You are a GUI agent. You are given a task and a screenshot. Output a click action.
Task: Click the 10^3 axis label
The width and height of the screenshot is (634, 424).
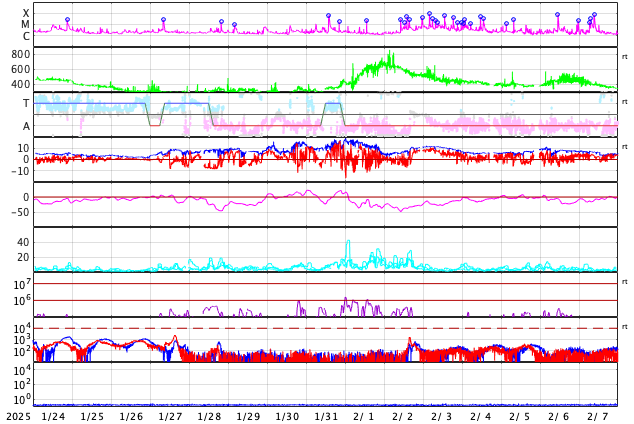click(x=22, y=340)
